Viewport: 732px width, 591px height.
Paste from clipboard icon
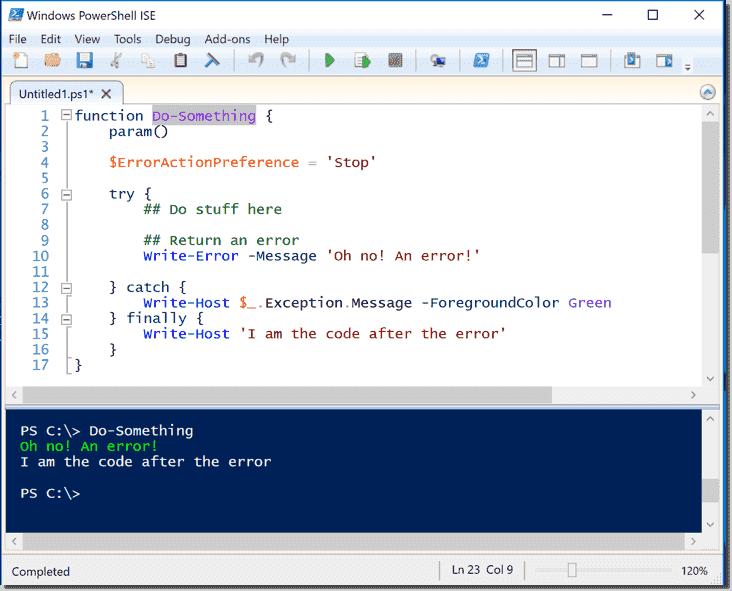click(x=180, y=60)
